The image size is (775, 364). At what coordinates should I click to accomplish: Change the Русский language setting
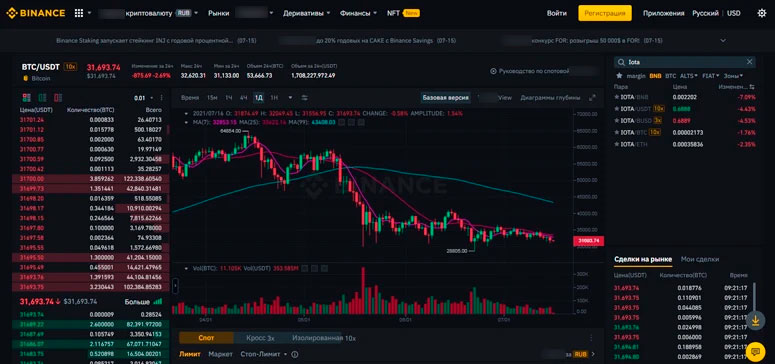click(x=706, y=13)
